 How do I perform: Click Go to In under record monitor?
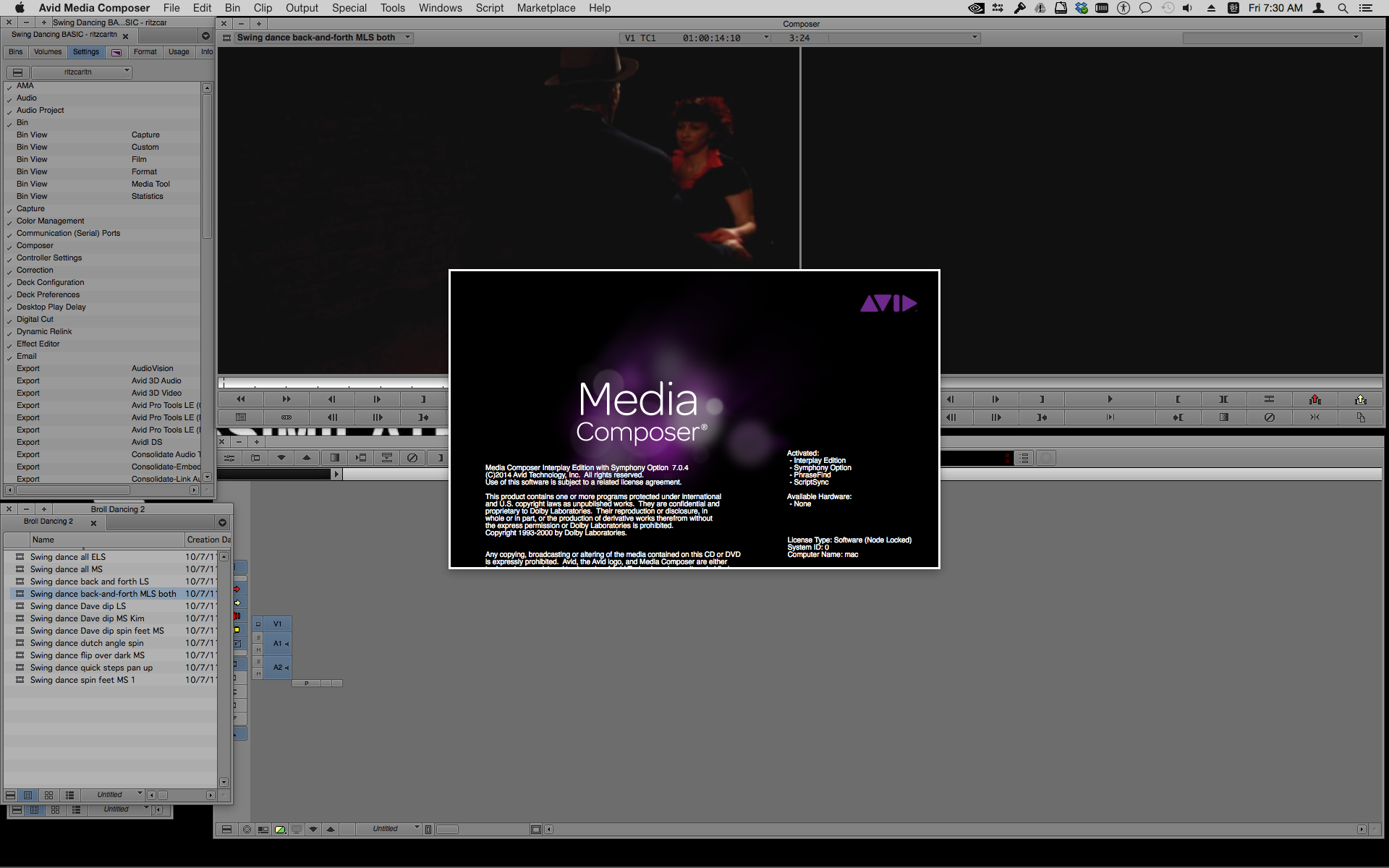point(1178,417)
